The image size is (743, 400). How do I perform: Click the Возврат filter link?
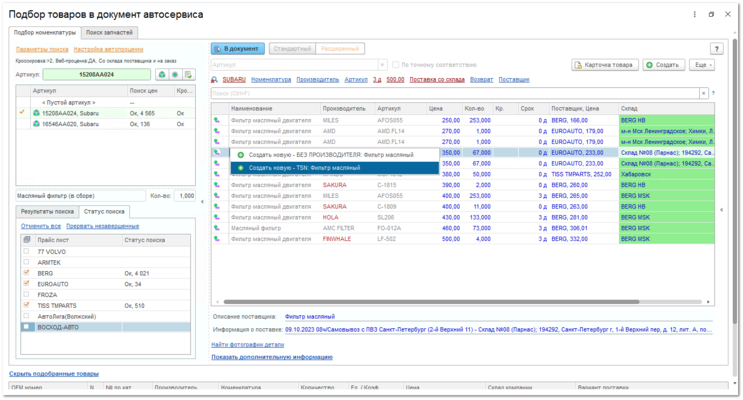coord(481,80)
